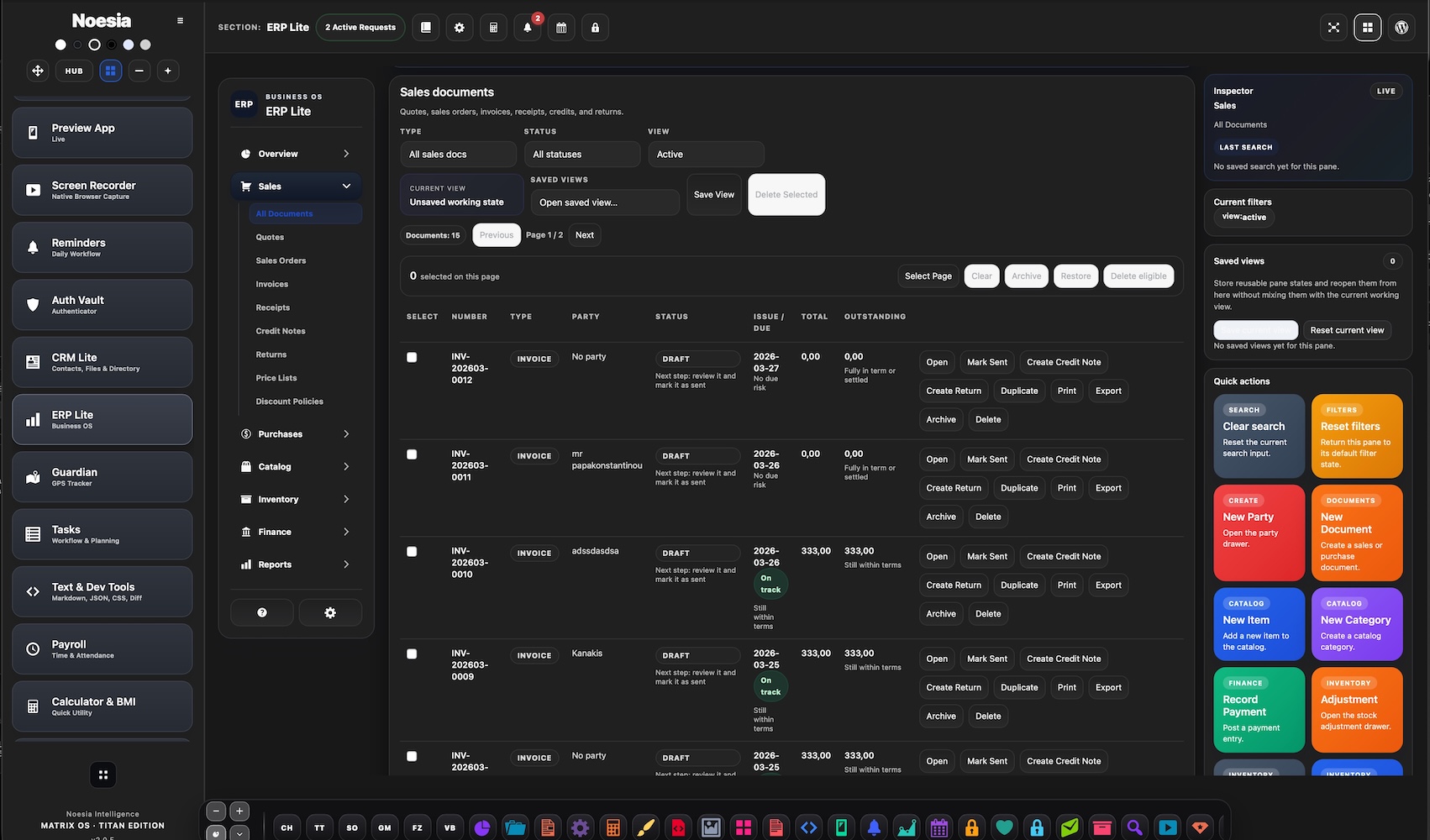Screen dimensions: 1430x840
Task: Click the Save View button
Action: click(x=714, y=195)
